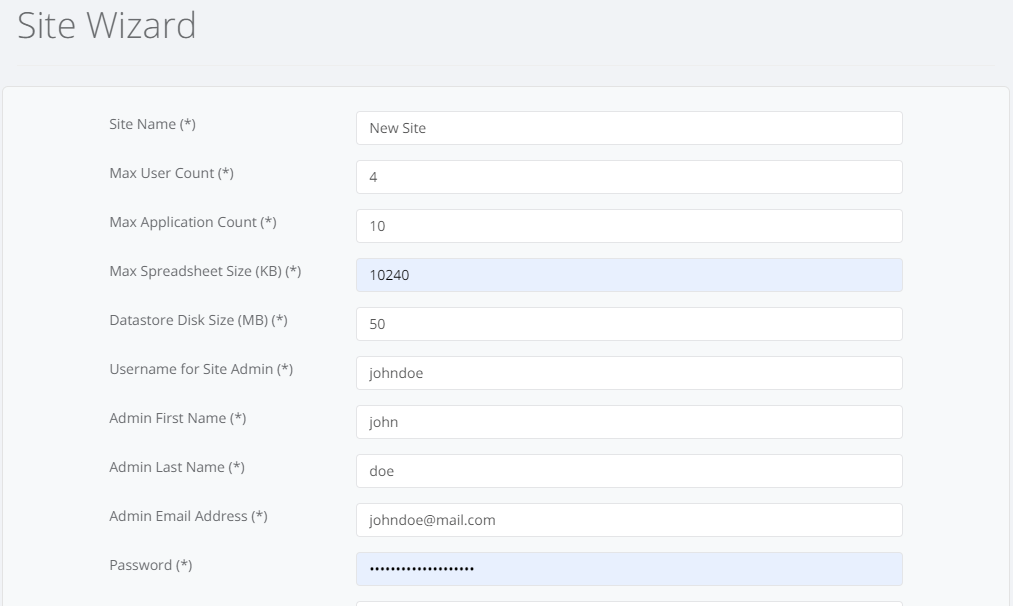The image size is (1013, 606).
Task: Click the Site Wizard page heading
Action: coord(107,26)
